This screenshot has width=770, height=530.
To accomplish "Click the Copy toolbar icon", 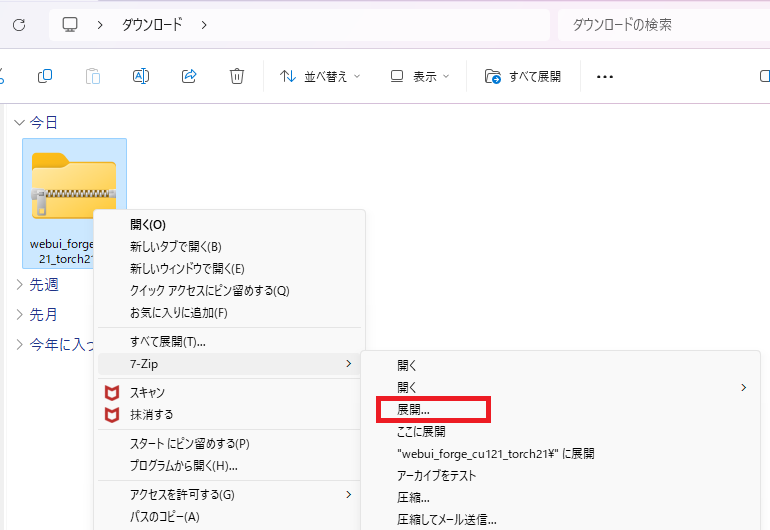I will tap(45, 76).
